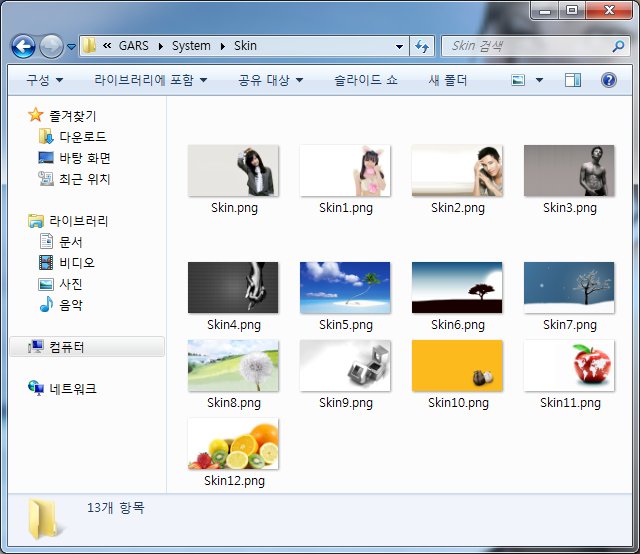Select the Skin1.png thumbnail

coord(345,171)
